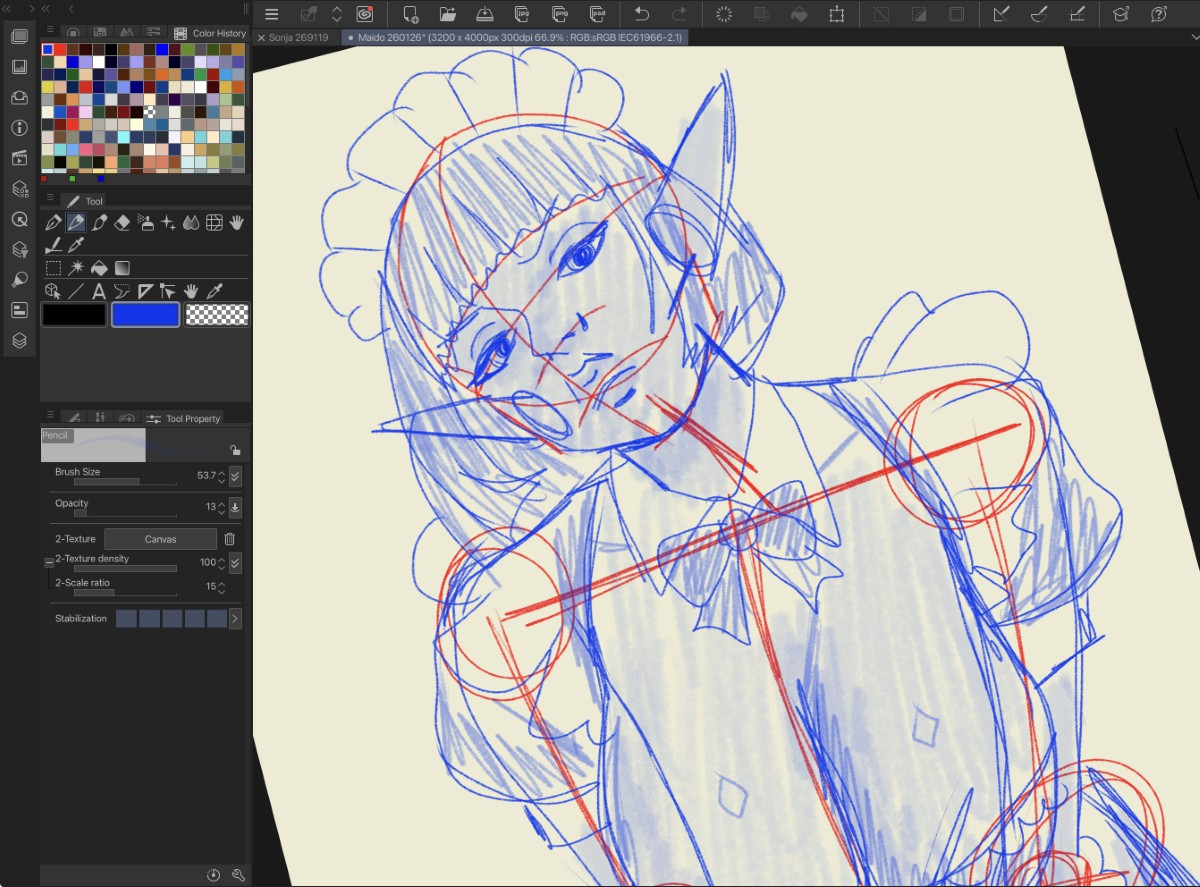Image resolution: width=1200 pixels, height=887 pixels.
Task: Select the blue sub color swatch
Action: point(145,315)
